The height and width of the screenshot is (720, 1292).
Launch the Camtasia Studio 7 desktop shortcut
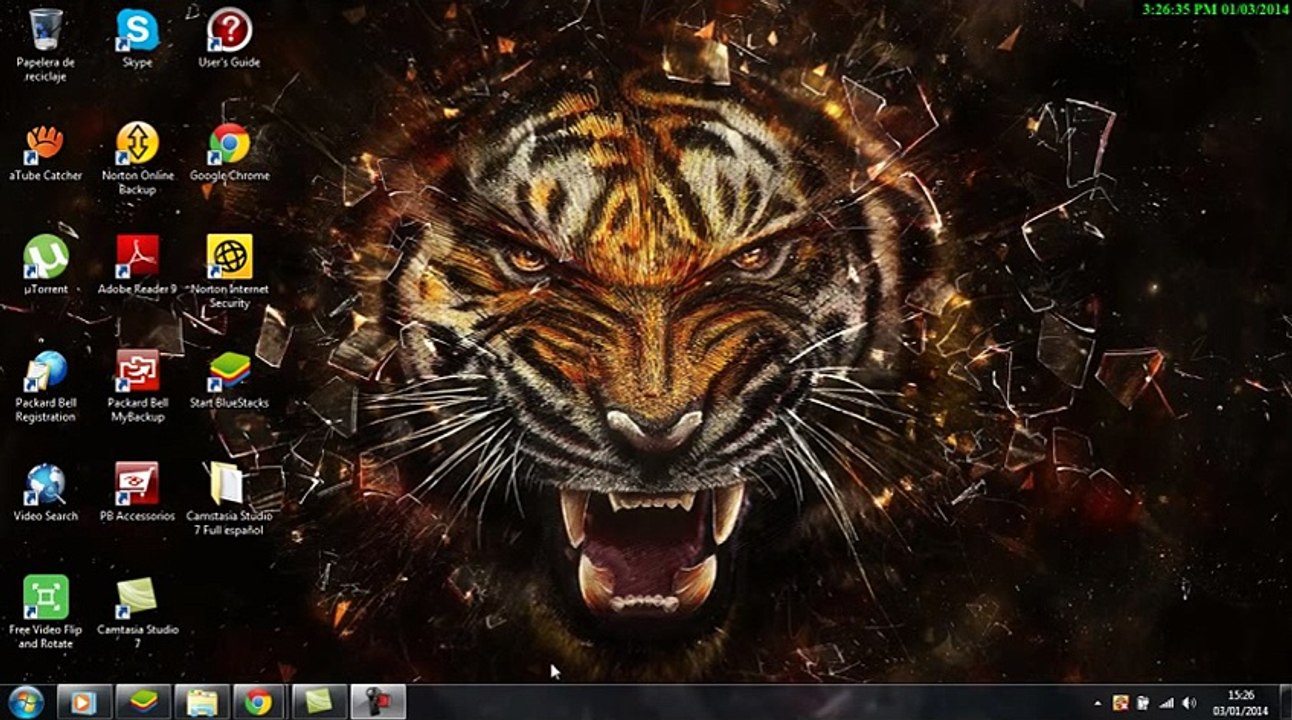pos(137,613)
